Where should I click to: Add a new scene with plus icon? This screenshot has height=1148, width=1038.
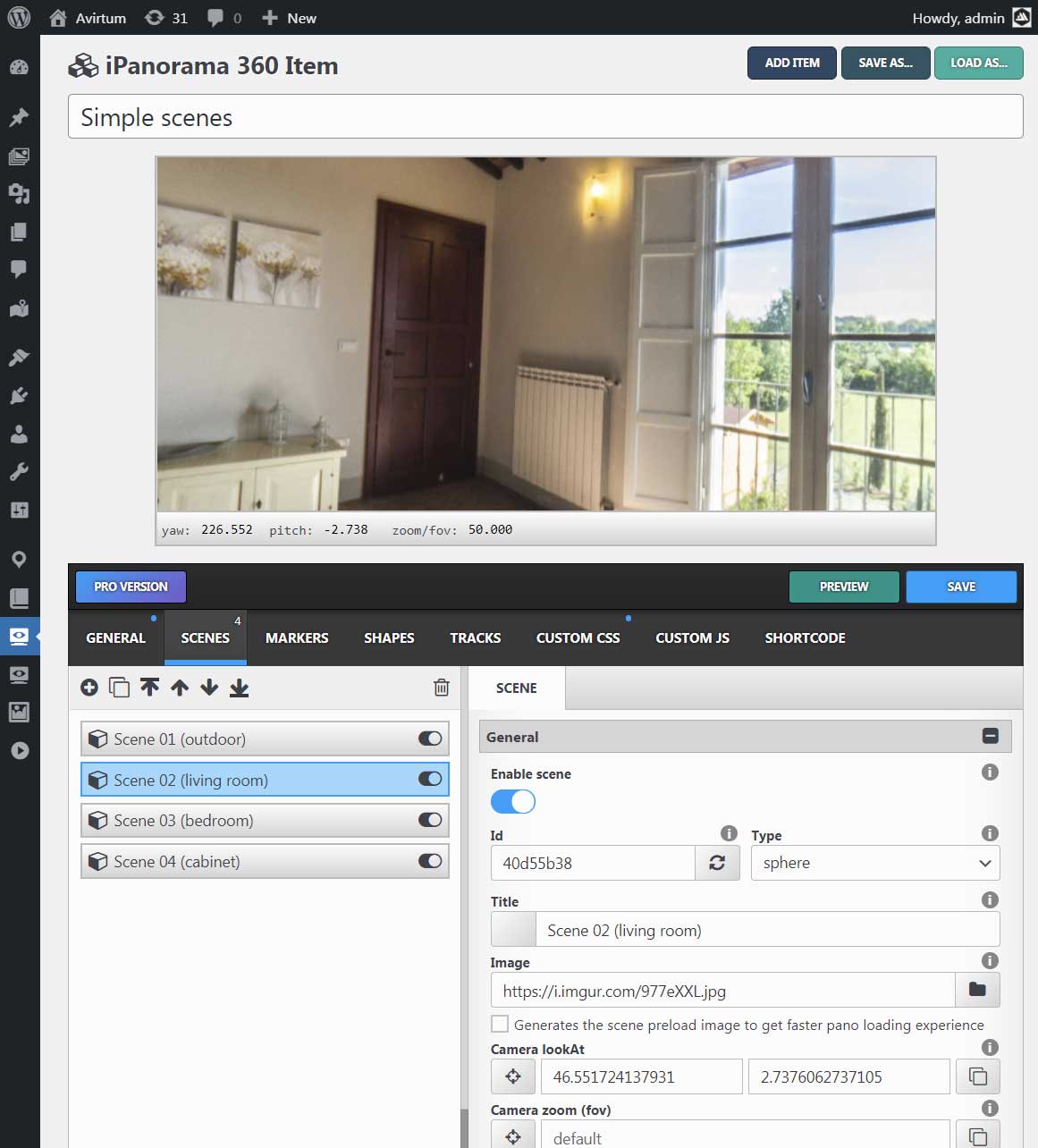89,688
